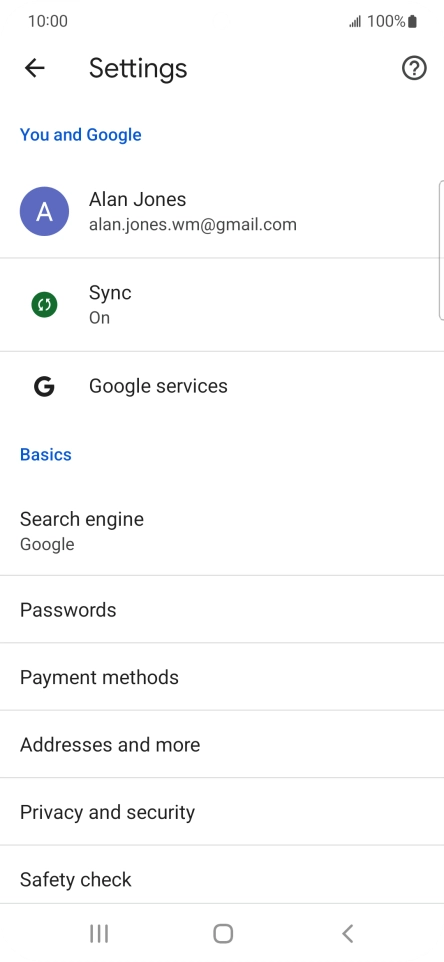This screenshot has width=444, height=962.
Task: Open Google services
Action: point(222,387)
